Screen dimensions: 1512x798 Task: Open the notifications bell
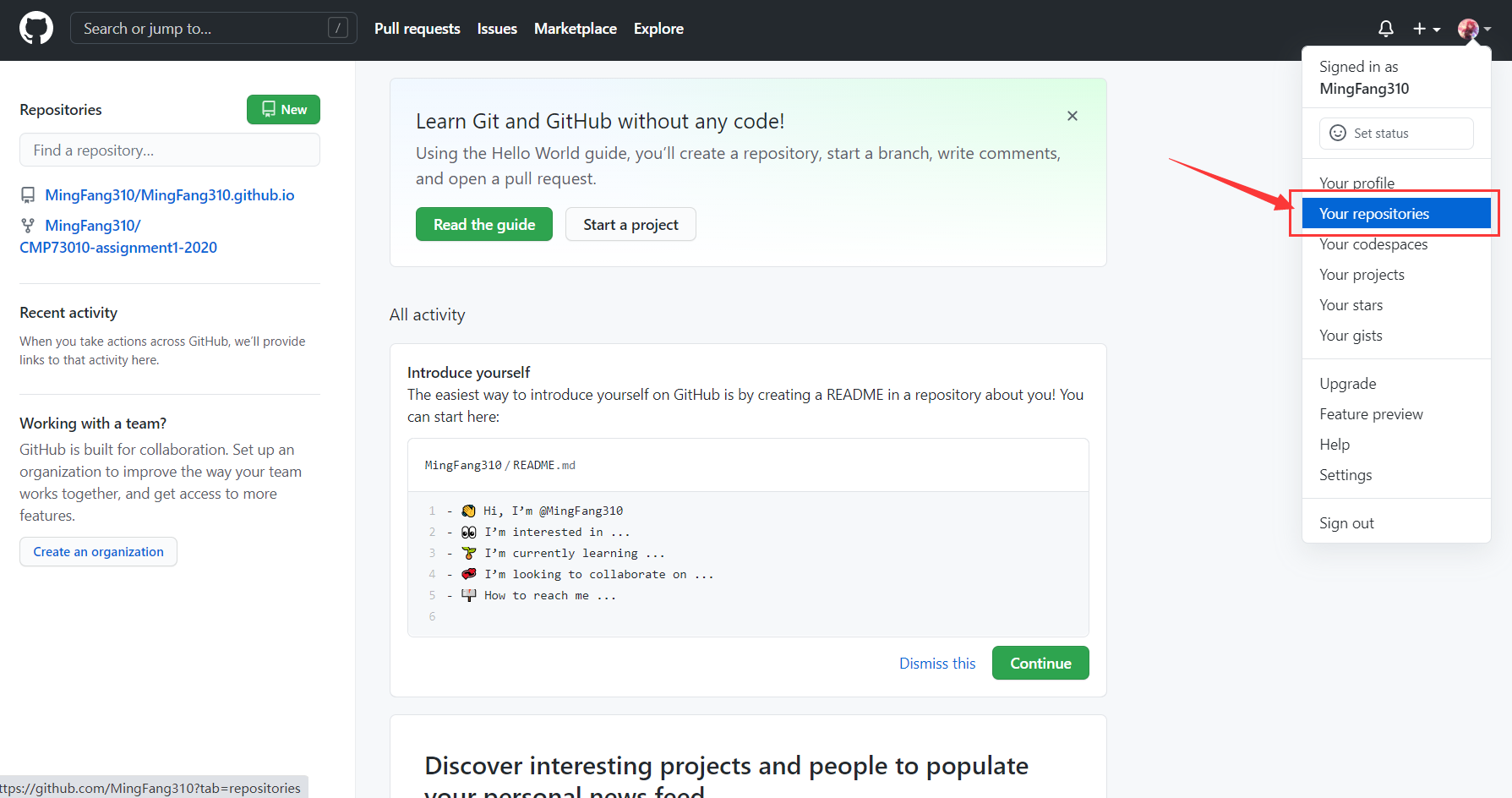point(1386,29)
